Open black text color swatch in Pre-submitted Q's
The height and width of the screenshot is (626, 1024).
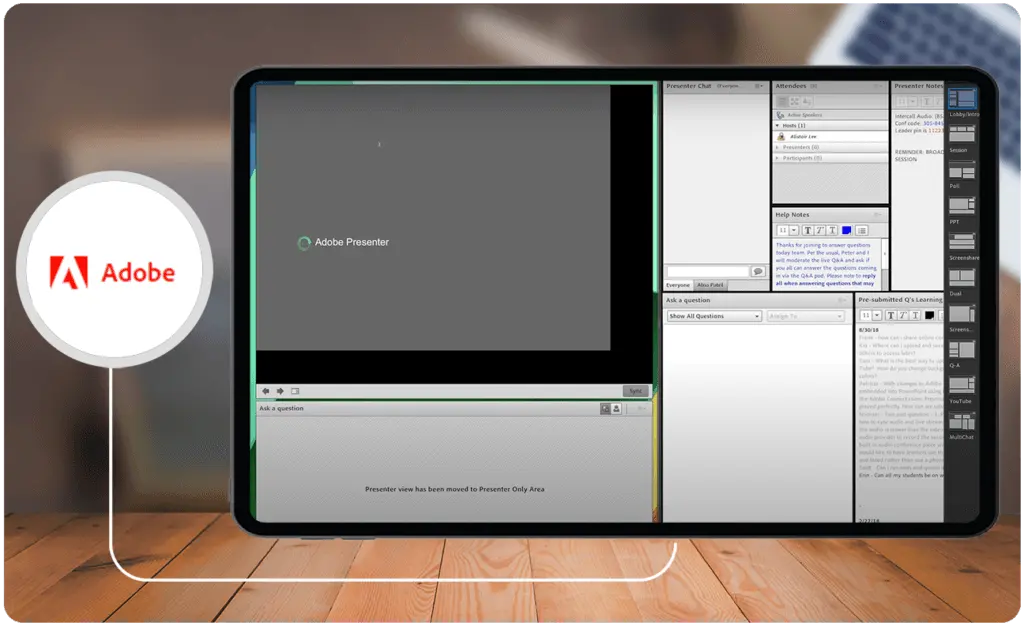tap(929, 315)
